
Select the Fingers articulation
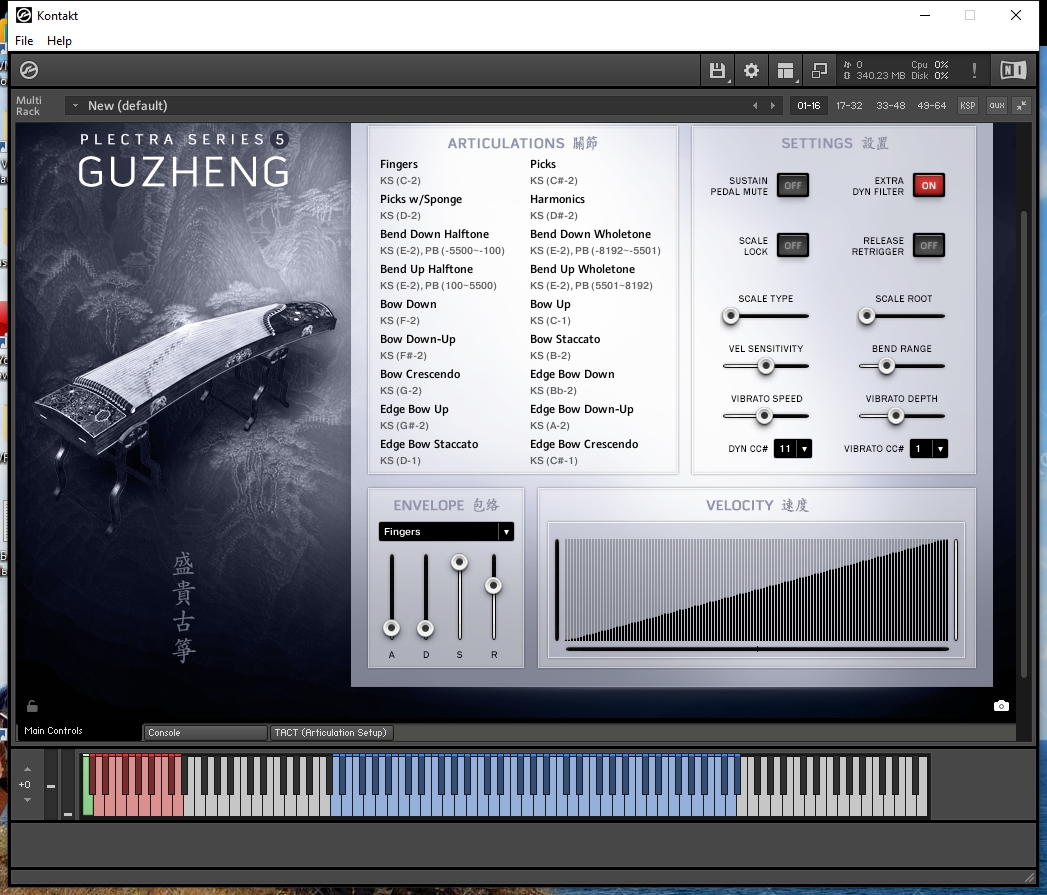point(399,164)
